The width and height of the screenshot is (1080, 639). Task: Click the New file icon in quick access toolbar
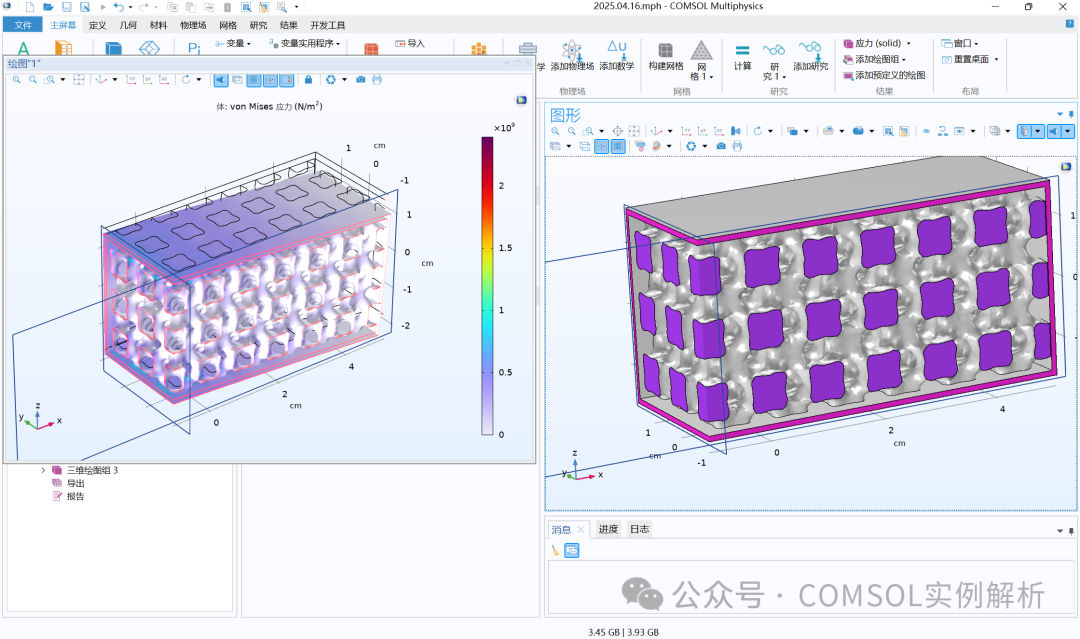pyautogui.click(x=30, y=7)
